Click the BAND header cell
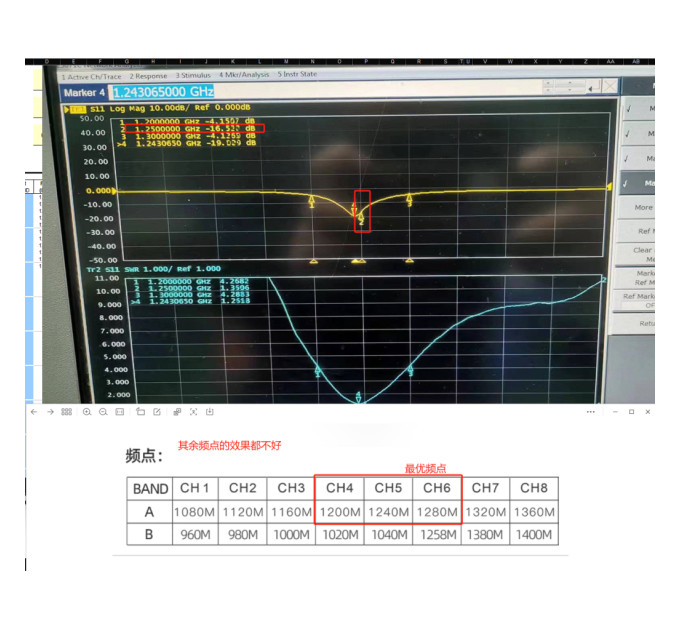The image size is (680, 630). click(150, 489)
